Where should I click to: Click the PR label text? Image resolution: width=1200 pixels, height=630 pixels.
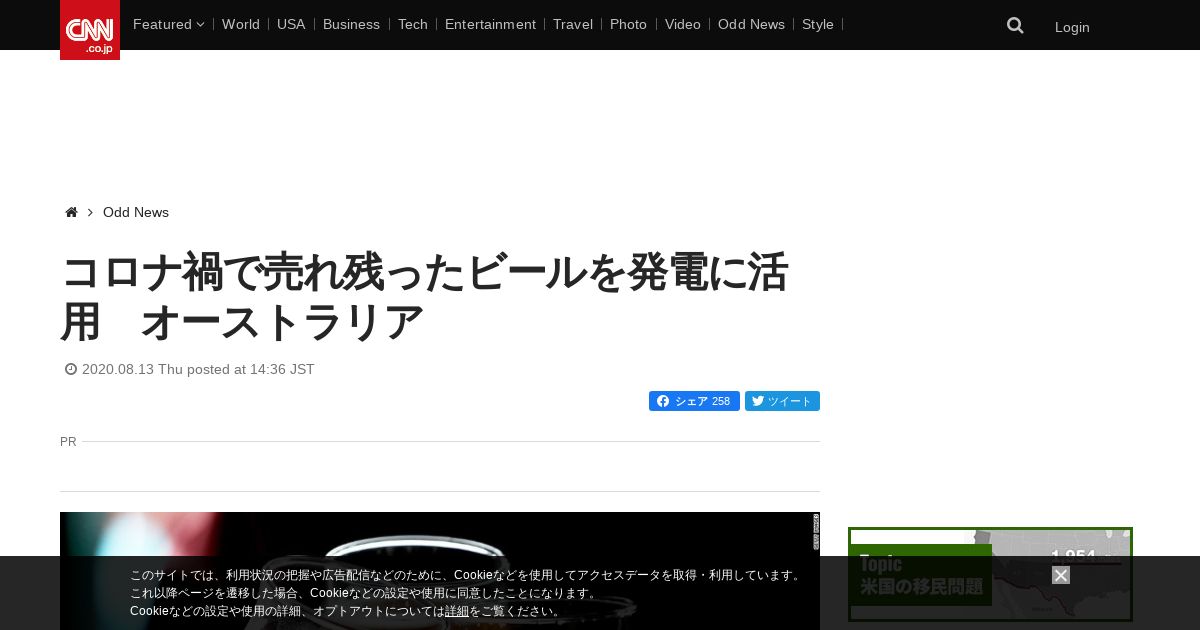68,441
